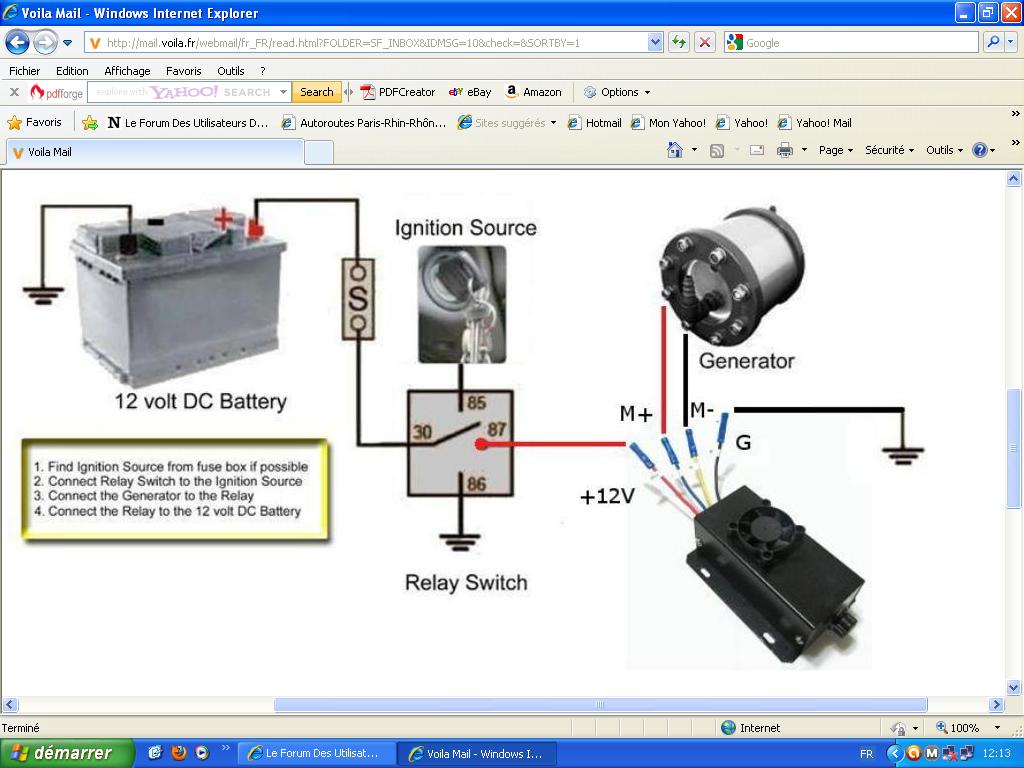Click the Google search input field

coord(860,43)
